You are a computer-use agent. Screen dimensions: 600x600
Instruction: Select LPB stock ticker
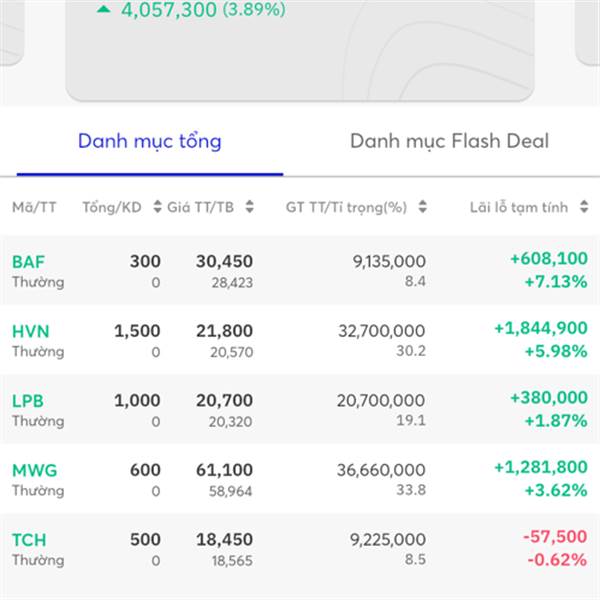point(28,401)
